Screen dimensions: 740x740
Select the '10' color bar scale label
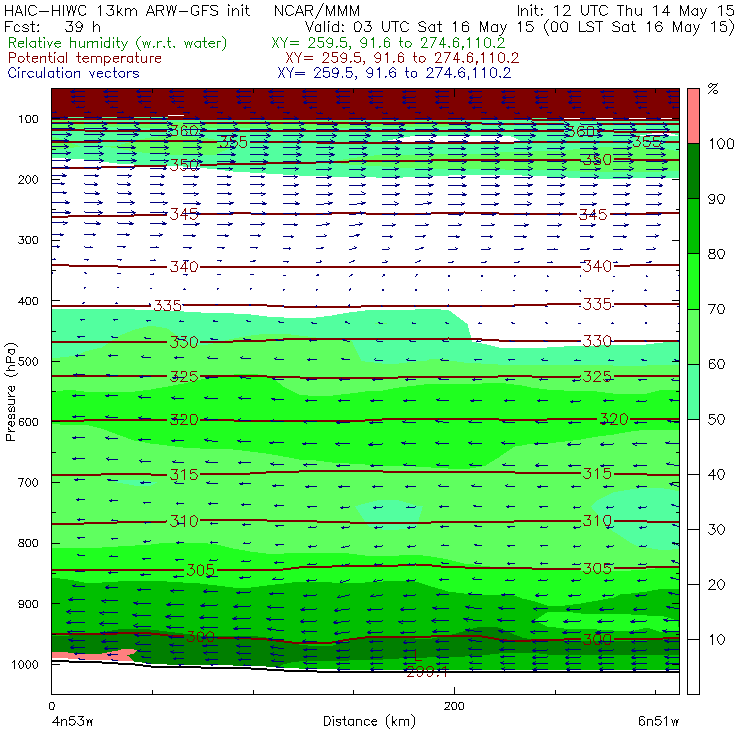[716, 640]
